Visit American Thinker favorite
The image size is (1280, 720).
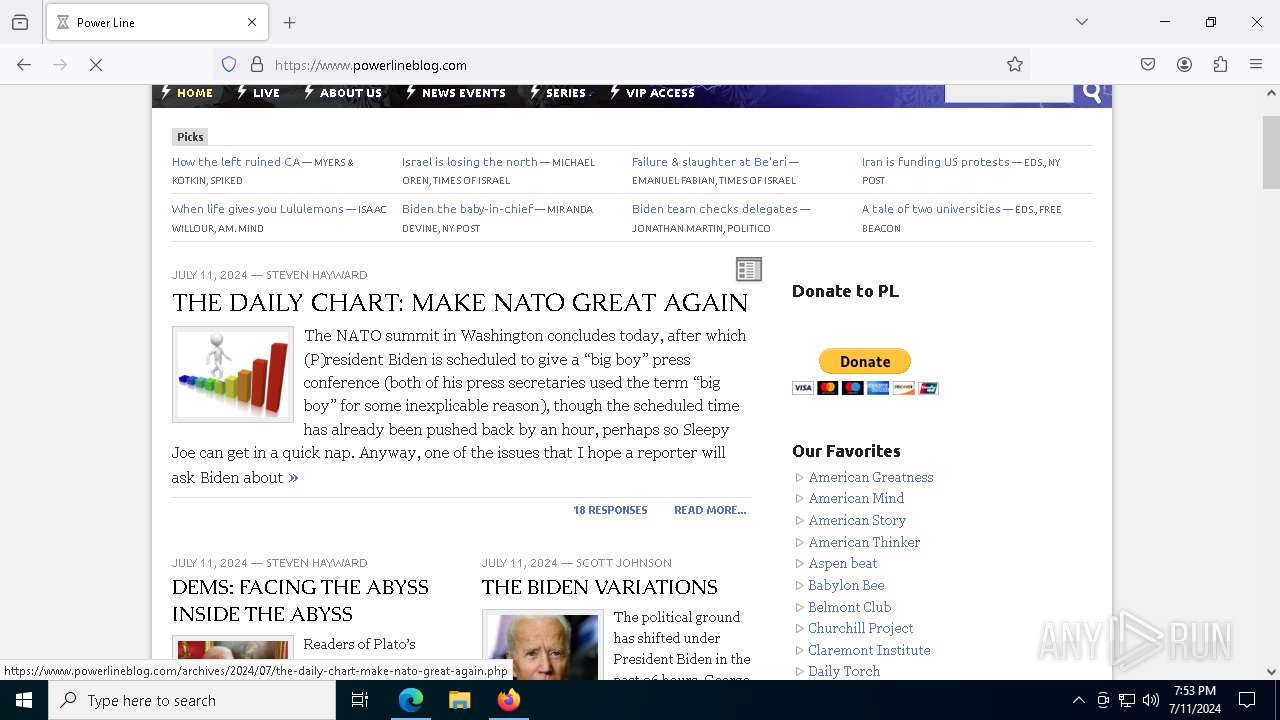click(x=864, y=542)
